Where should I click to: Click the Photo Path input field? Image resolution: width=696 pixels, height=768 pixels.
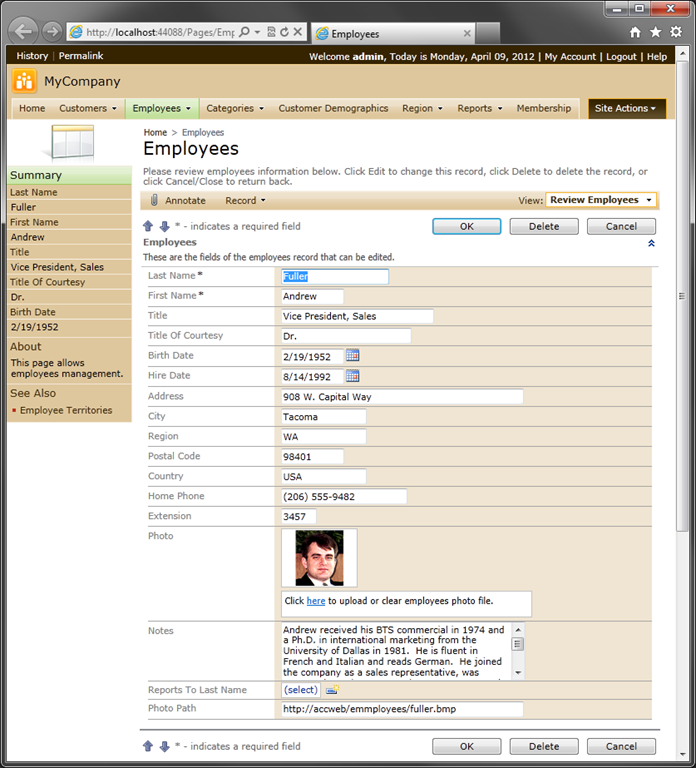click(x=402, y=709)
